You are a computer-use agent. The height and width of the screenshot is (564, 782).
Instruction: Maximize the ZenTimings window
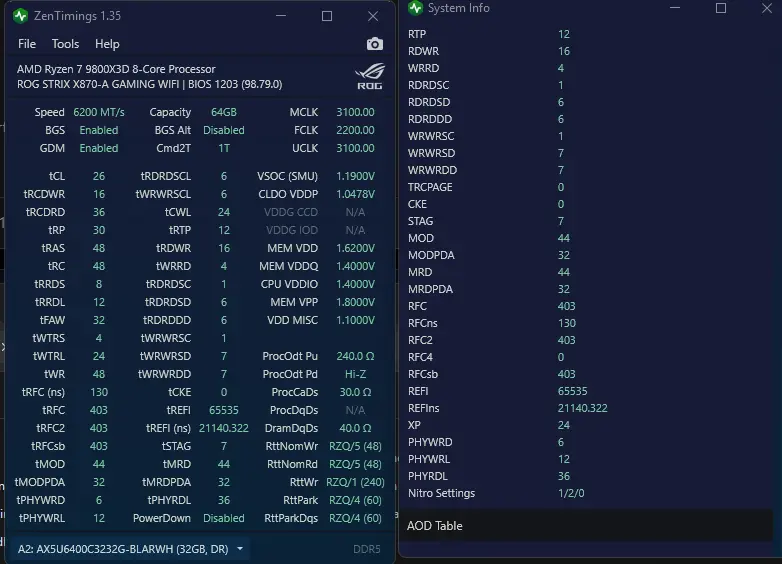tap(327, 16)
